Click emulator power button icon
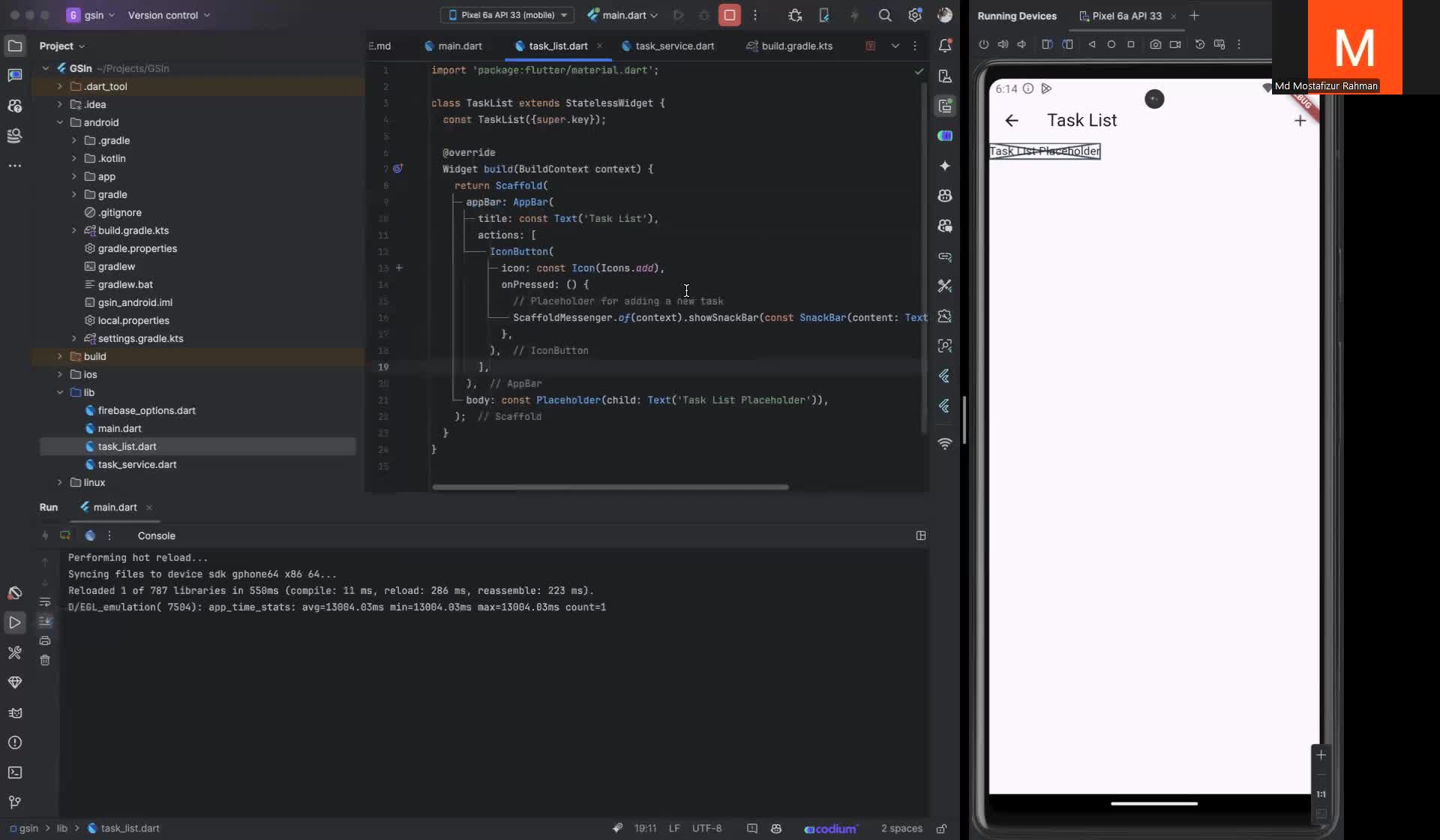The height and width of the screenshot is (840, 1440). pos(983,44)
